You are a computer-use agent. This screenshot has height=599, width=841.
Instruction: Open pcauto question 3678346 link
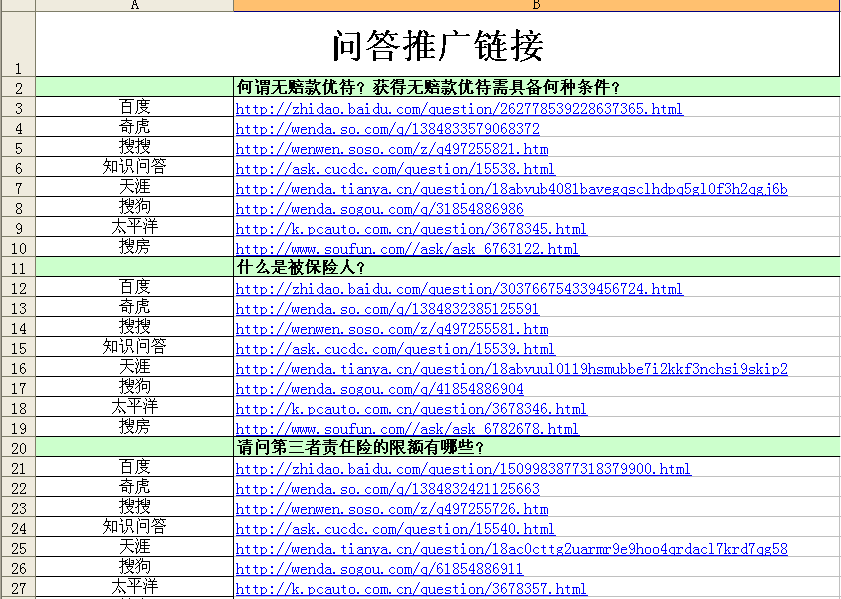pos(411,409)
